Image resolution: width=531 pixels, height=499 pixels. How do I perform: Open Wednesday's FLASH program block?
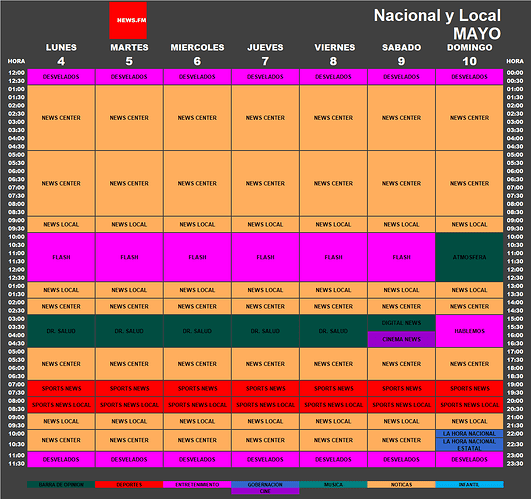(x=197, y=257)
